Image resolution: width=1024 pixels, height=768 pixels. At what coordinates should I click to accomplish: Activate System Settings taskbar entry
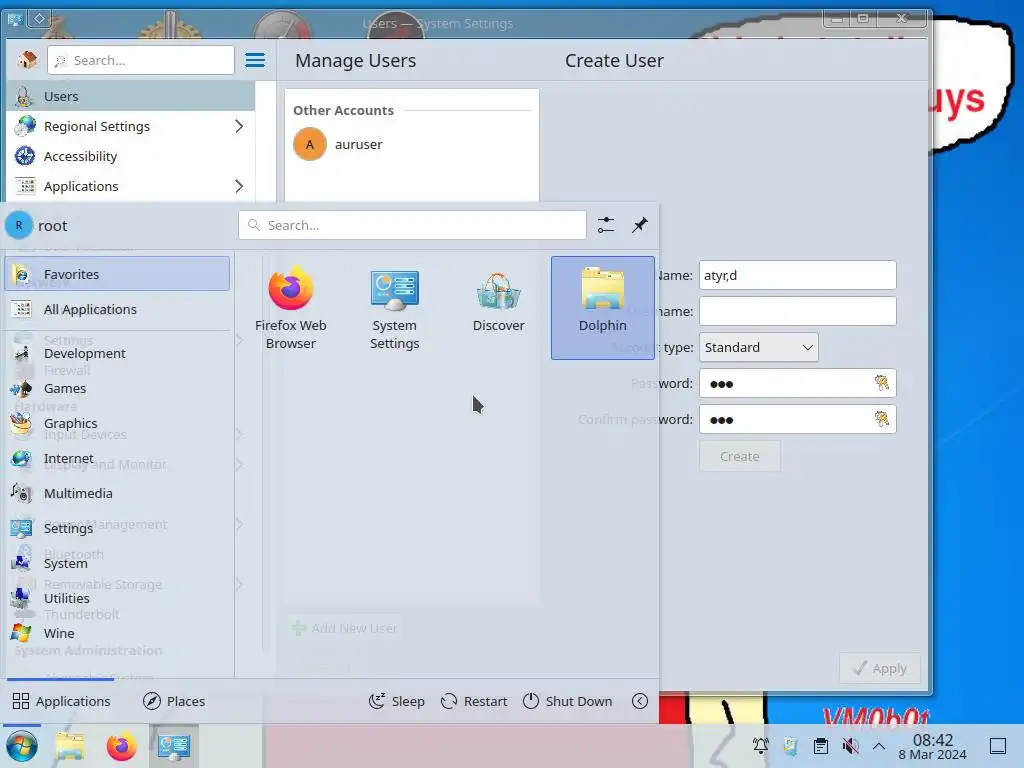(174, 746)
